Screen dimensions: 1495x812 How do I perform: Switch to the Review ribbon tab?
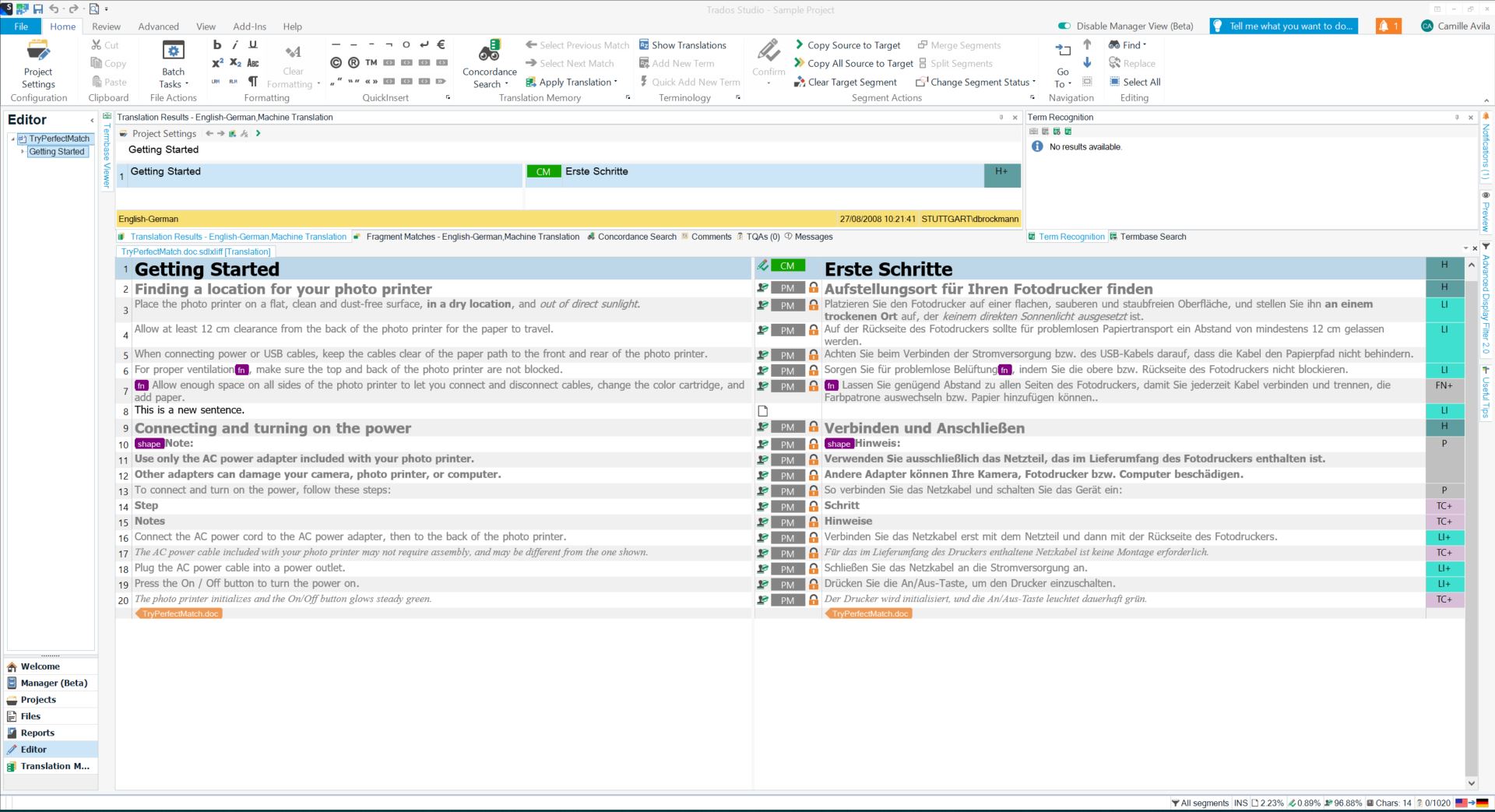[x=106, y=26]
